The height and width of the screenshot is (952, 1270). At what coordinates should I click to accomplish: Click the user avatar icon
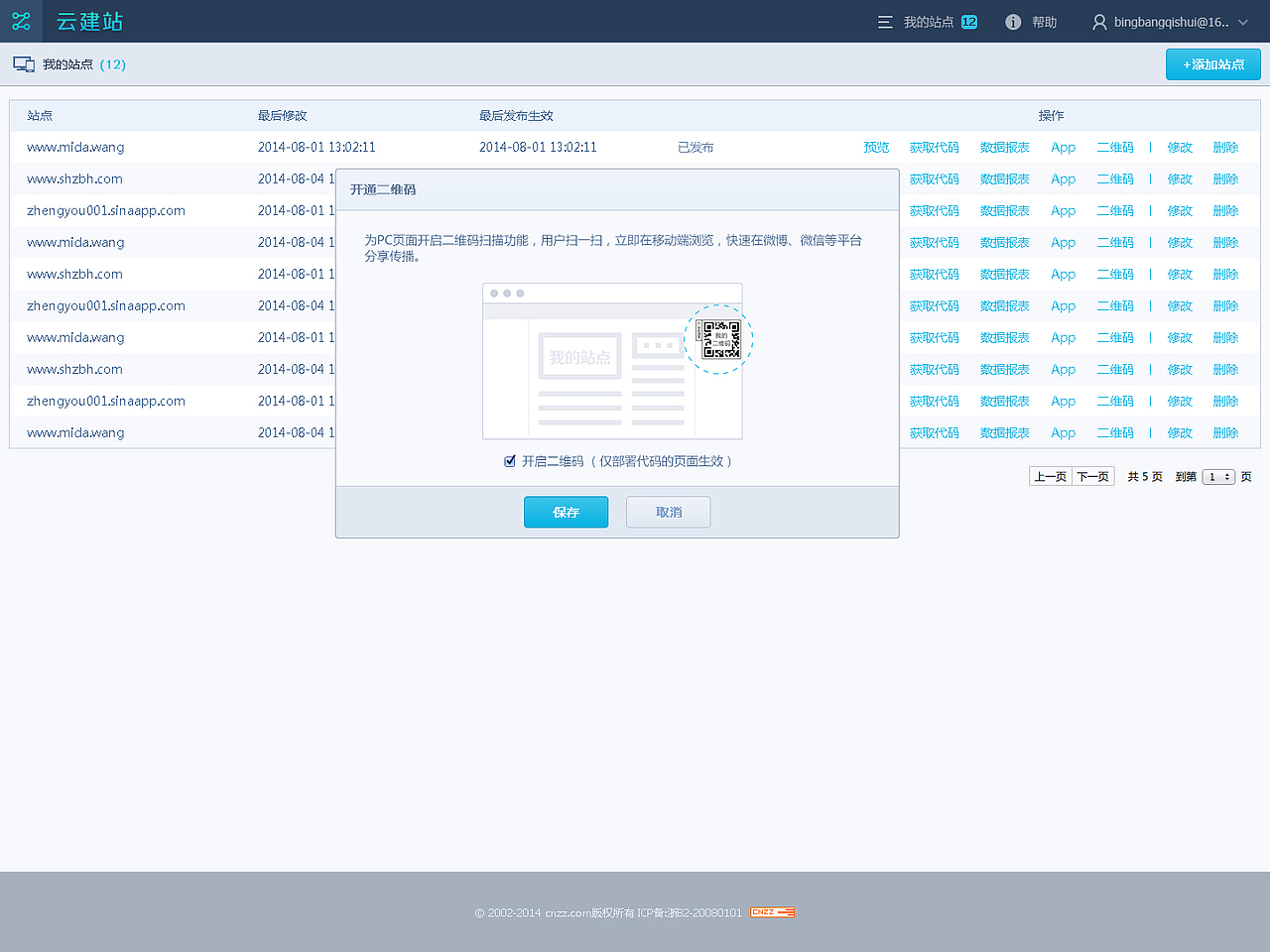pos(1099,22)
